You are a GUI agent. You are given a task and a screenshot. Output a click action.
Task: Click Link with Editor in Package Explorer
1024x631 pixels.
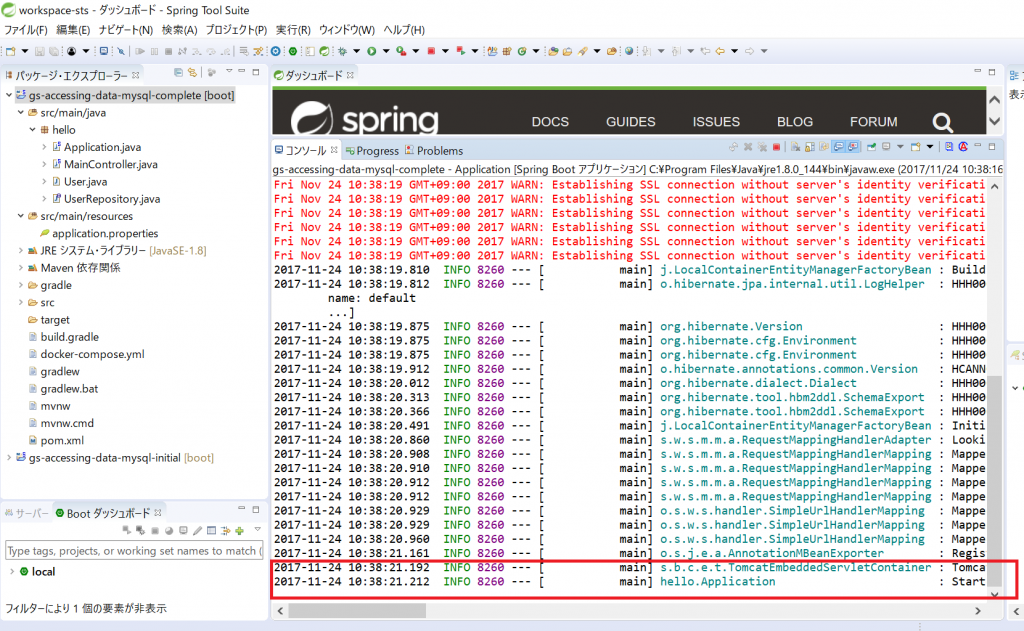pos(192,73)
